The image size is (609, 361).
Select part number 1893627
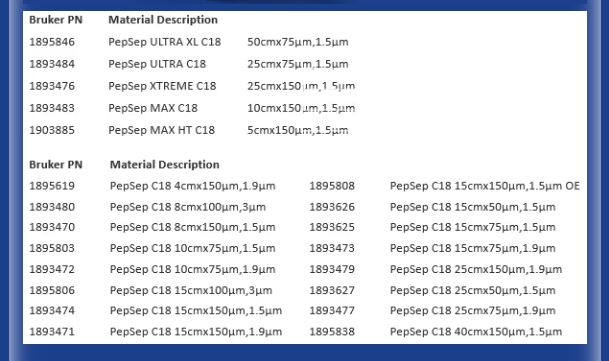(x=332, y=290)
